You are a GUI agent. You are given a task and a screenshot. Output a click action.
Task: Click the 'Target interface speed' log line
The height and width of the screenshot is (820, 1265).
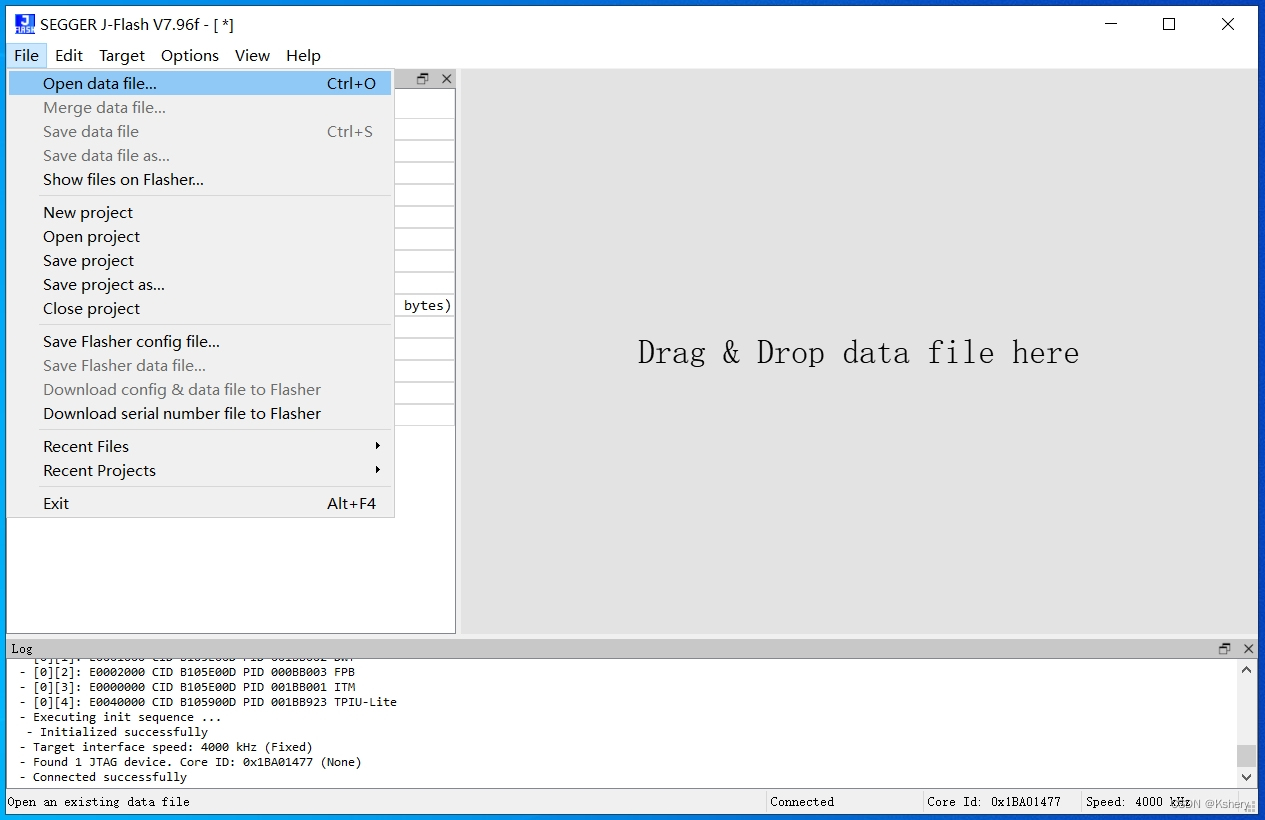[x=166, y=747]
